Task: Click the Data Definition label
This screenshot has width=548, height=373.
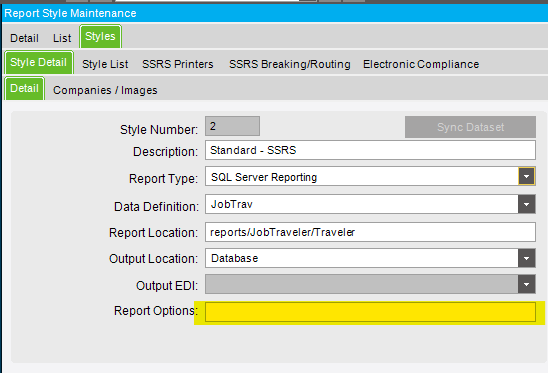Action: pos(156,207)
